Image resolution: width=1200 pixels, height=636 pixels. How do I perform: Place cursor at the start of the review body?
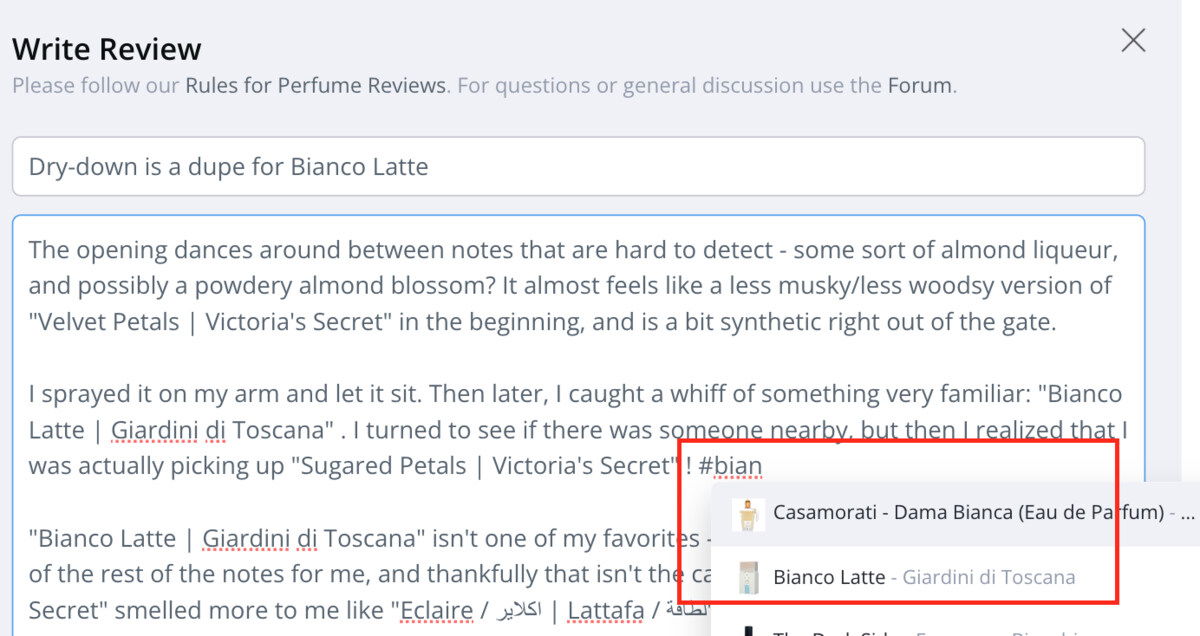click(29, 249)
